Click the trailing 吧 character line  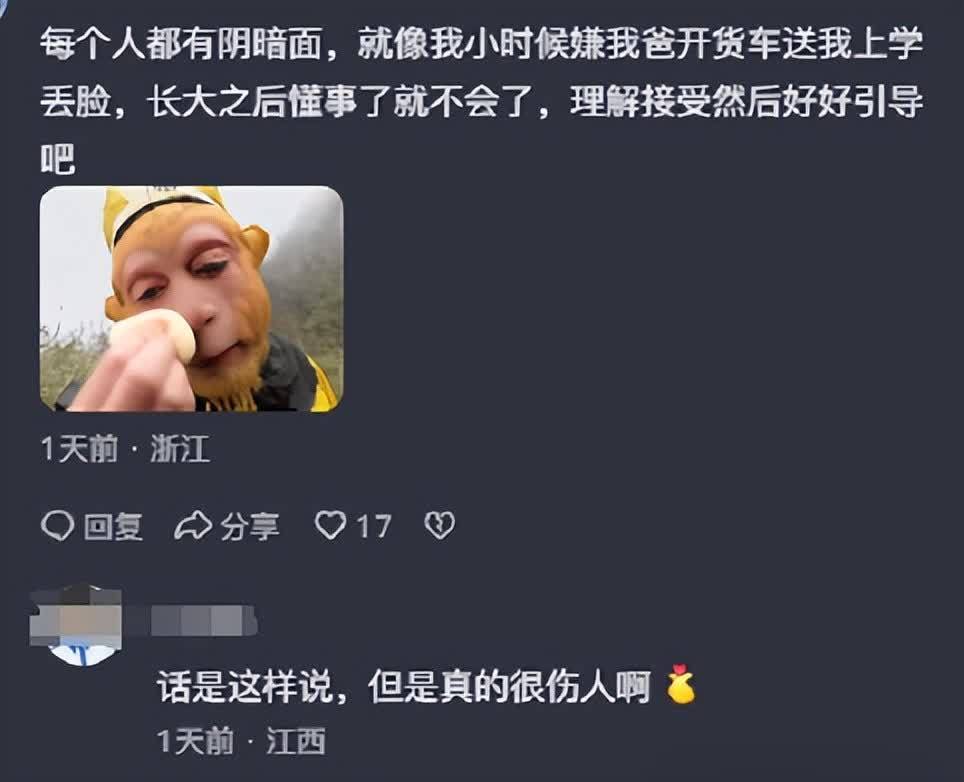pos(58,159)
